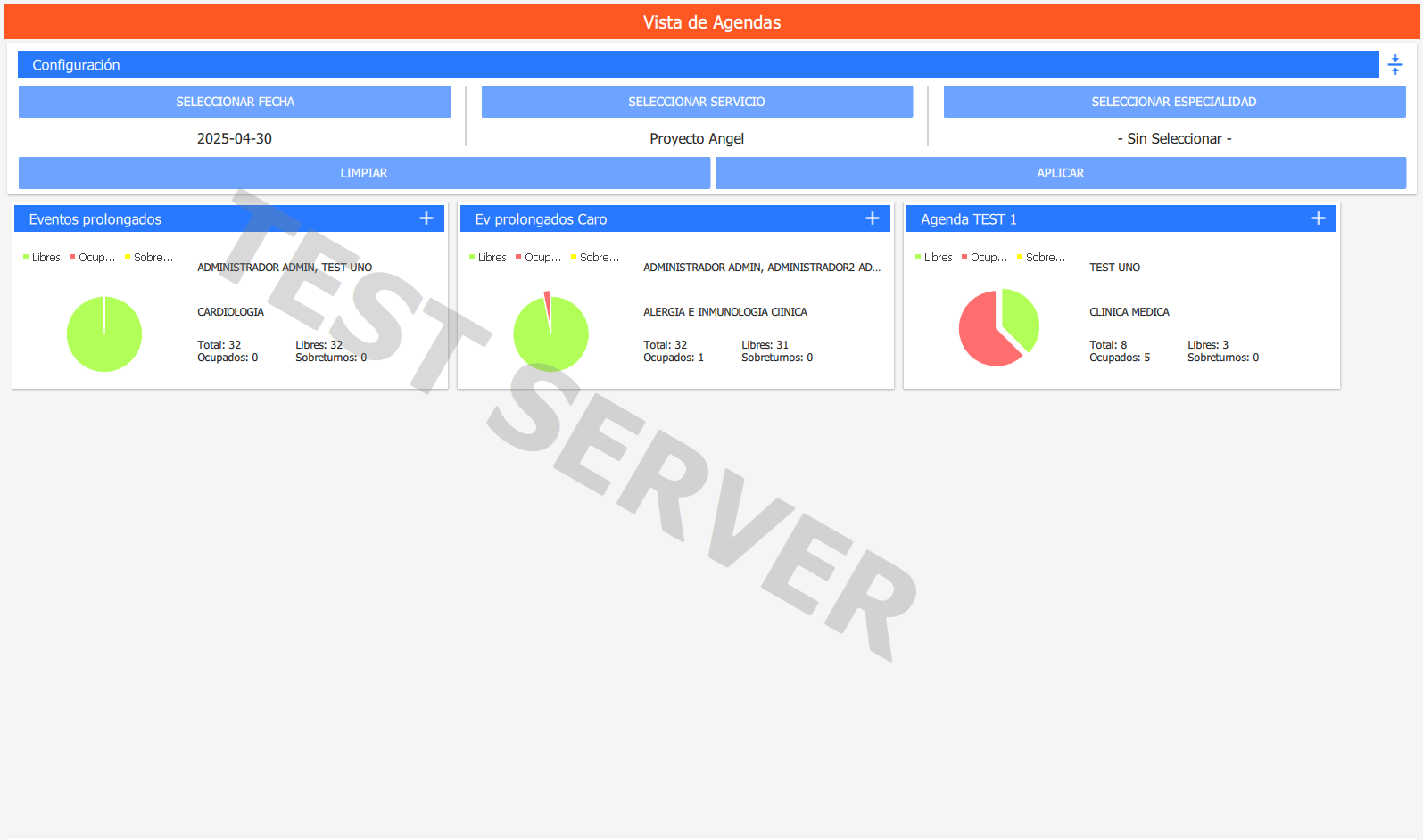The height and width of the screenshot is (840, 1423).
Task: Click plus icon on Ev prolongados Caro
Action: coord(873,218)
